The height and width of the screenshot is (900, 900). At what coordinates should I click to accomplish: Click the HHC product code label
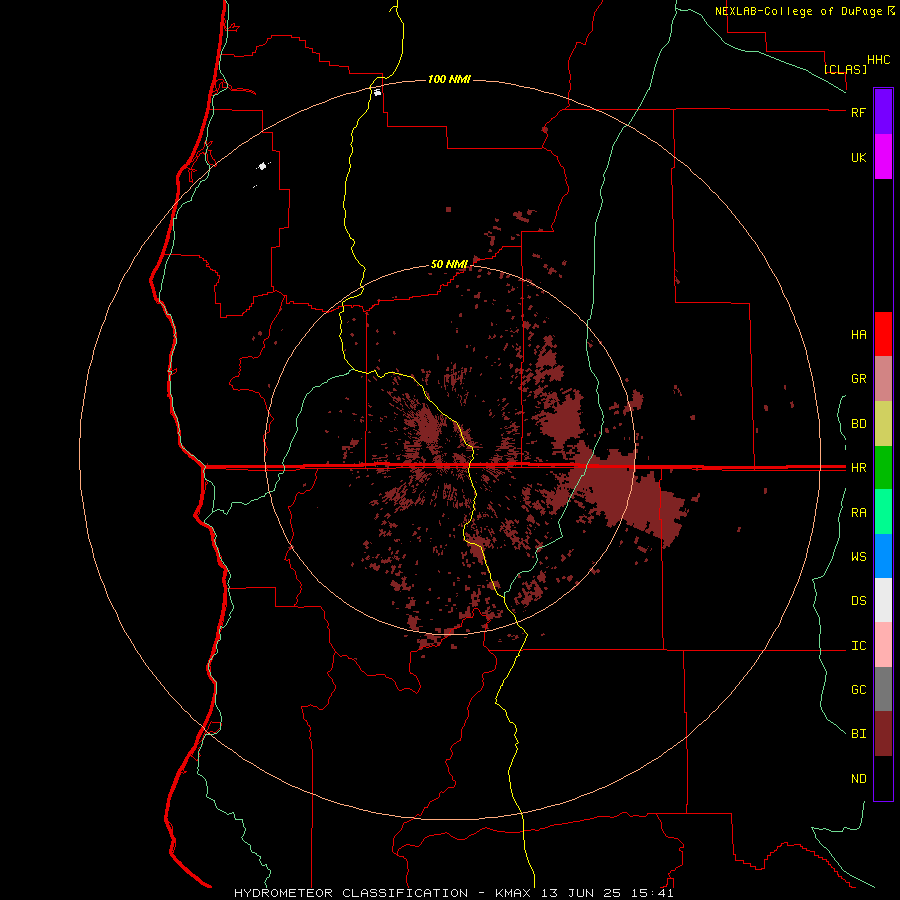point(879,60)
